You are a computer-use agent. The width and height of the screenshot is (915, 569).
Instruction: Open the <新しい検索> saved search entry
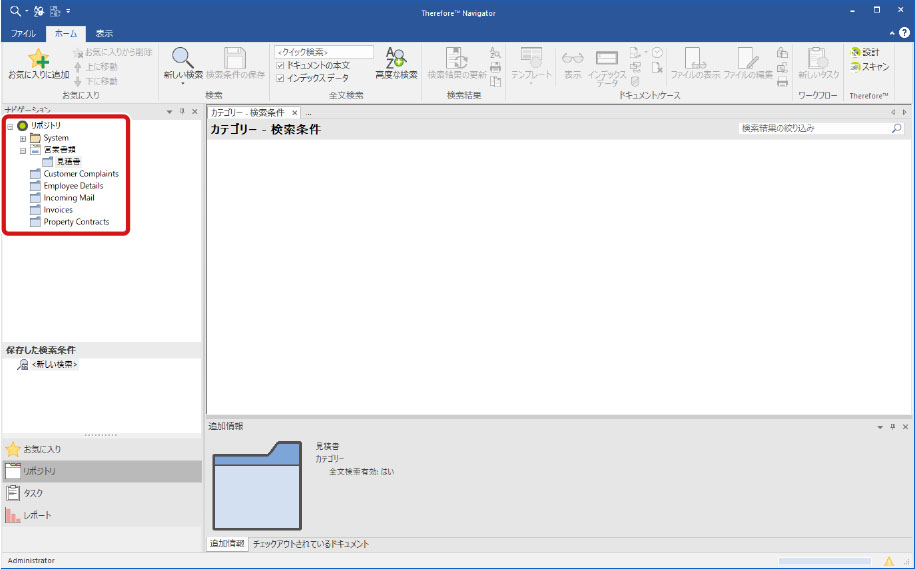click(x=54, y=365)
